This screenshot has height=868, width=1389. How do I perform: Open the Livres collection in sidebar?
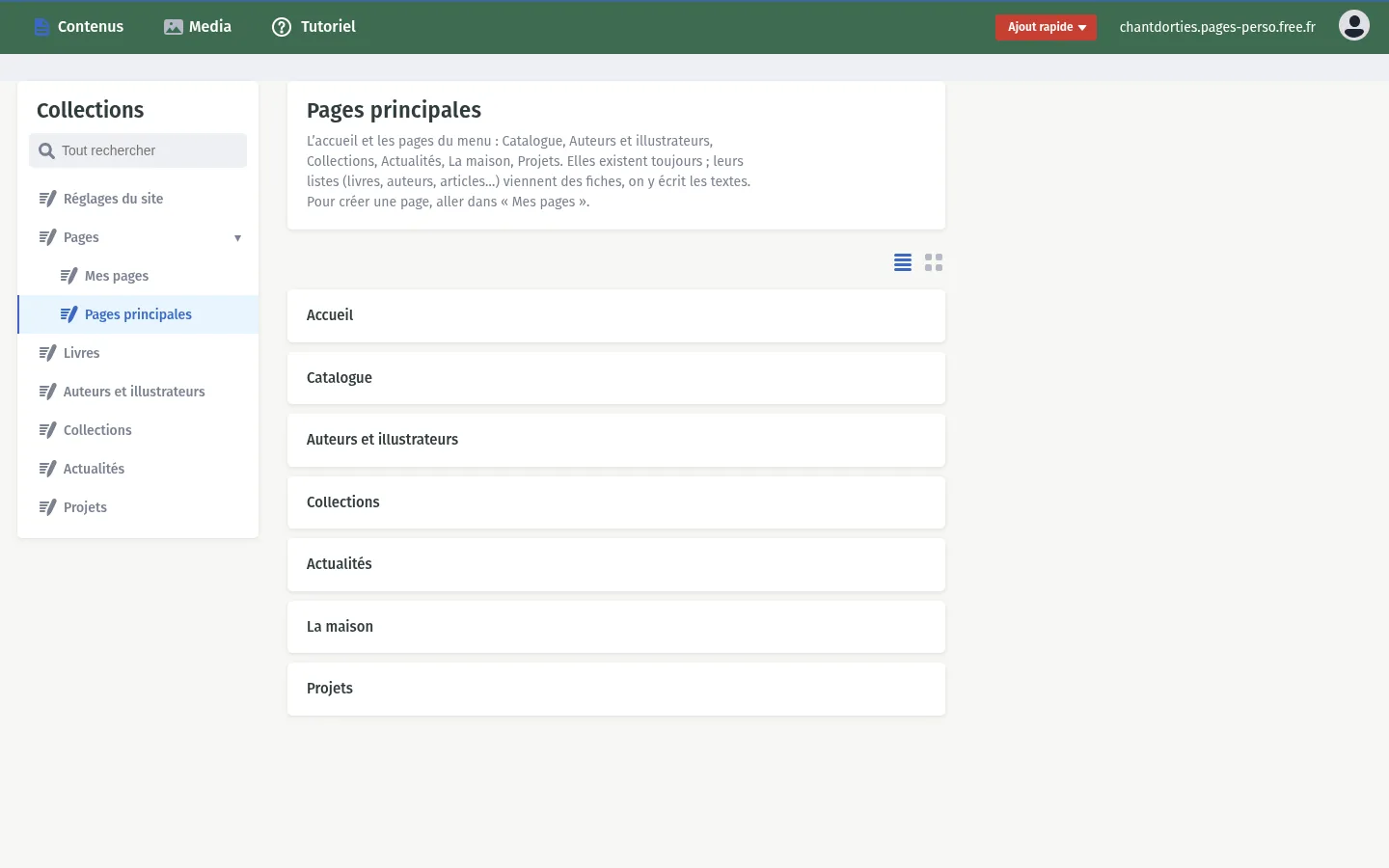tap(138, 353)
